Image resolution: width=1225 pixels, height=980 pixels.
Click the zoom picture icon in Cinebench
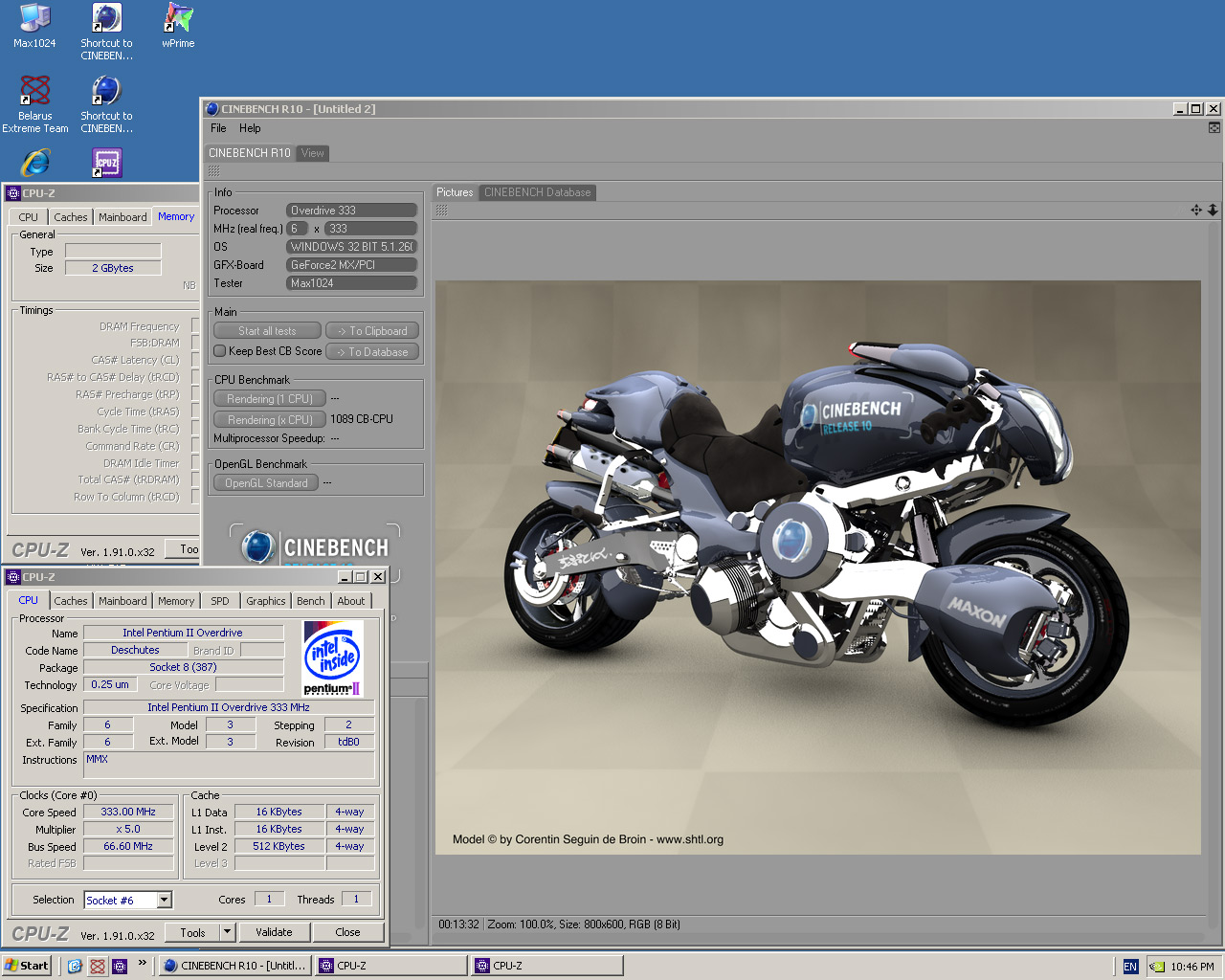(x=1213, y=210)
